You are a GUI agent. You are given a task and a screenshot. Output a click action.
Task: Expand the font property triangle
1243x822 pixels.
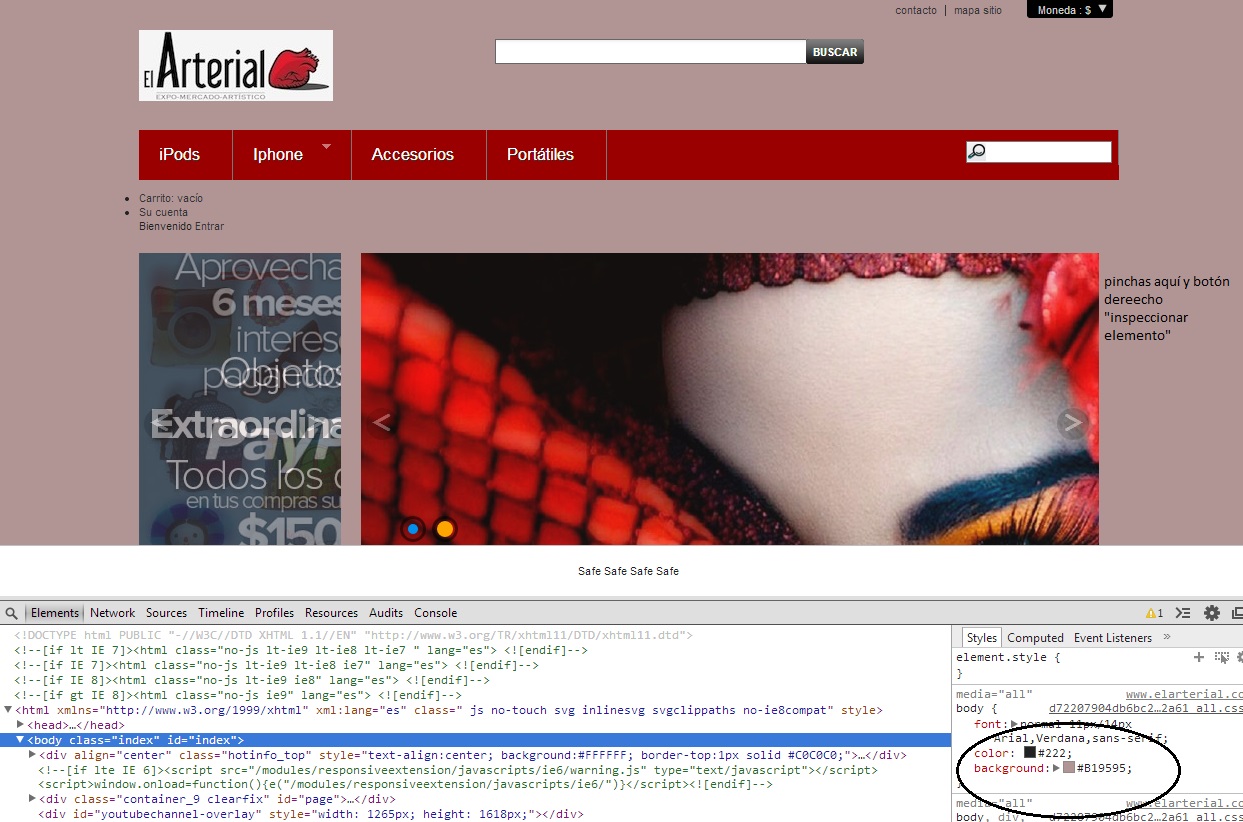click(1014, 724)
